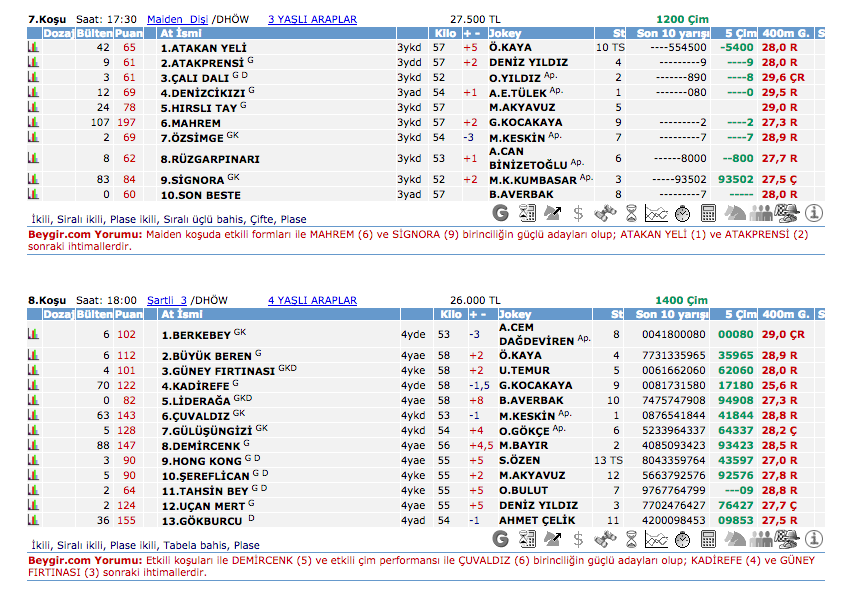The image size is (854, 600).
Task: Click the G icon under race 7
Action: (504, 212)
